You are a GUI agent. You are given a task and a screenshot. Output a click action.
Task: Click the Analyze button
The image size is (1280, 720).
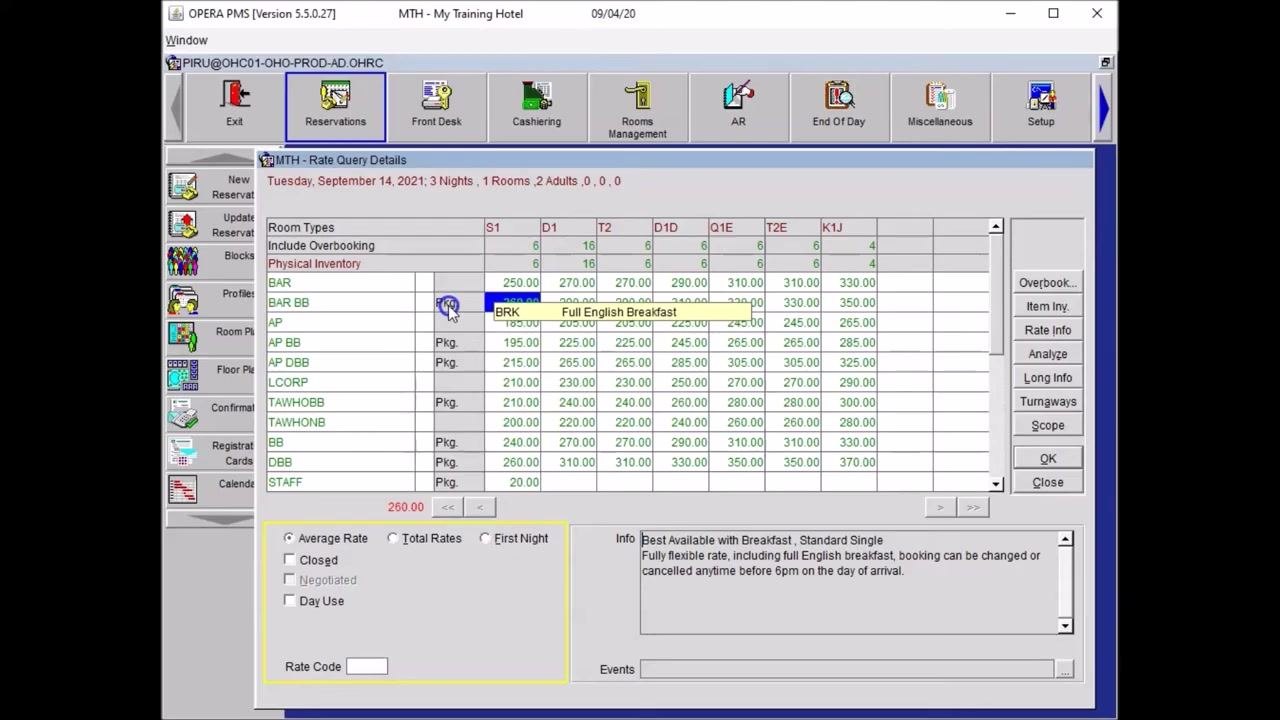1047,354
